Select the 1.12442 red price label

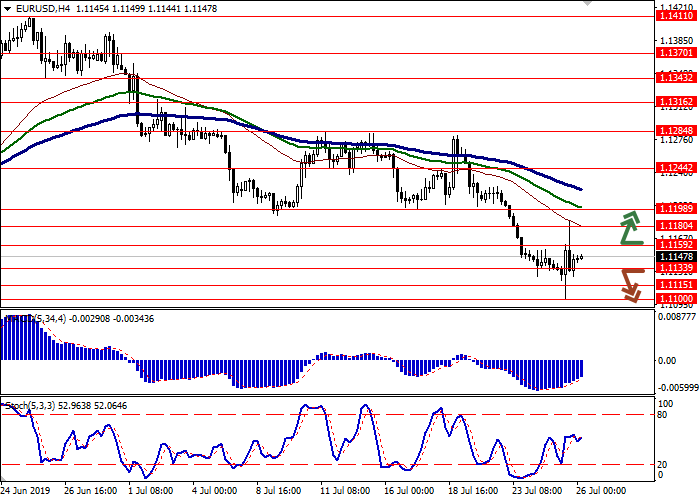[676, 168]
